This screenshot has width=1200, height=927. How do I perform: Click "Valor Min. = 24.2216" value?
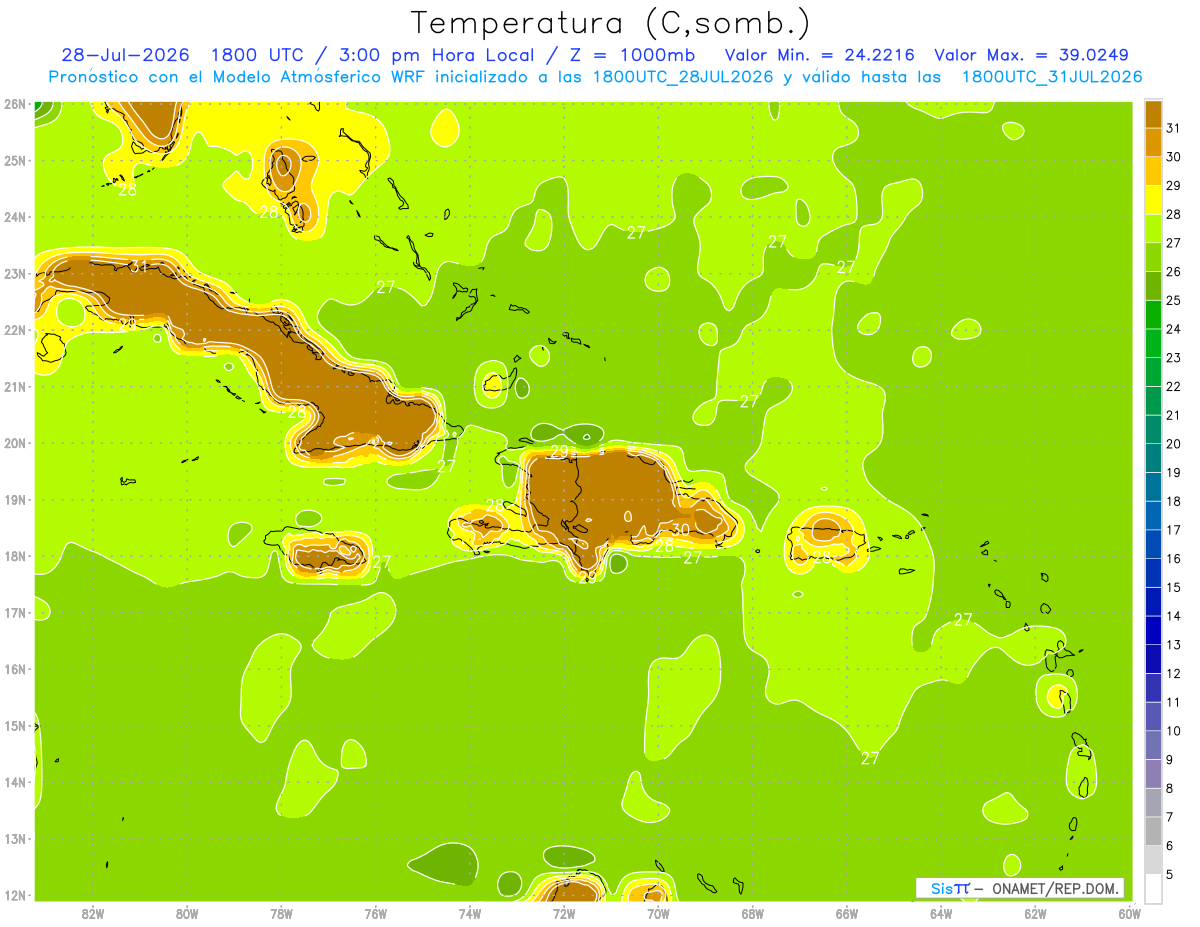(819, 55)
